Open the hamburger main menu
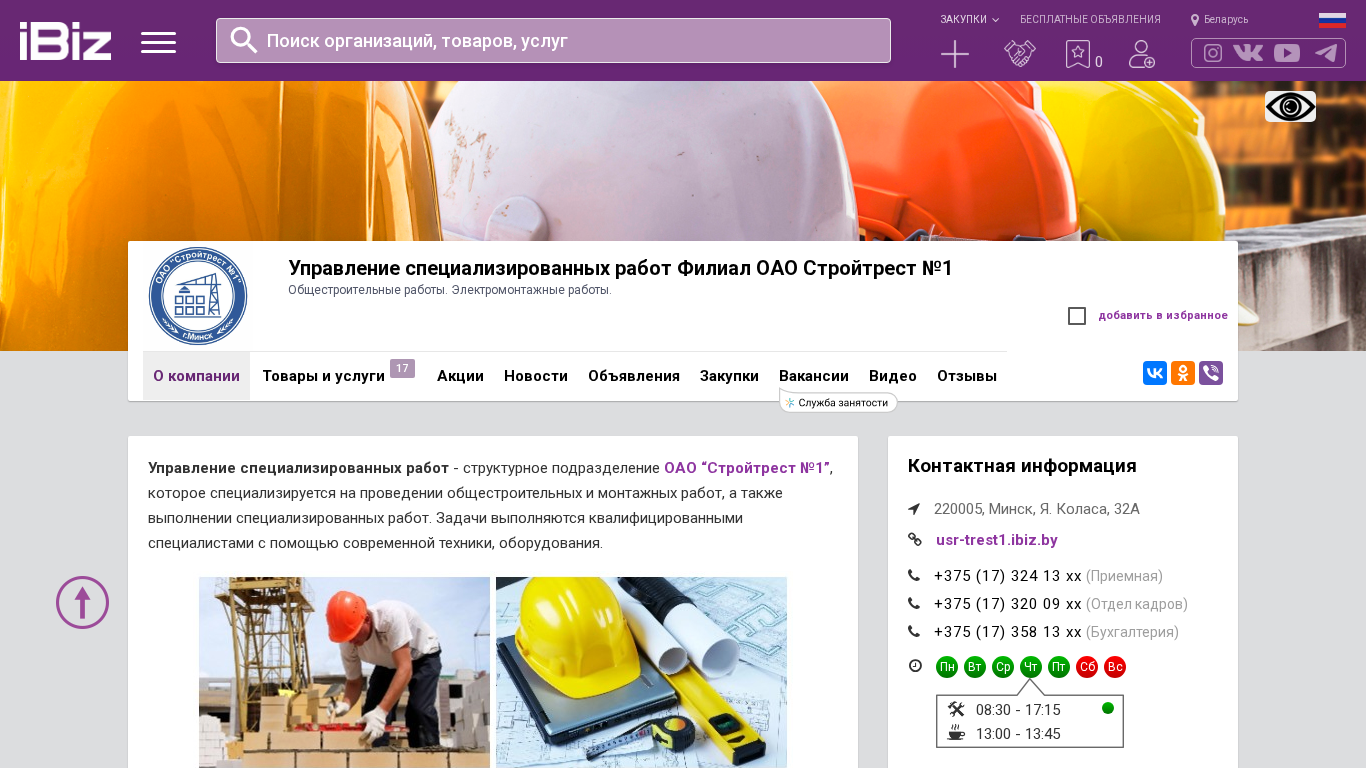 pyautogui.click(x=158, y=42)
